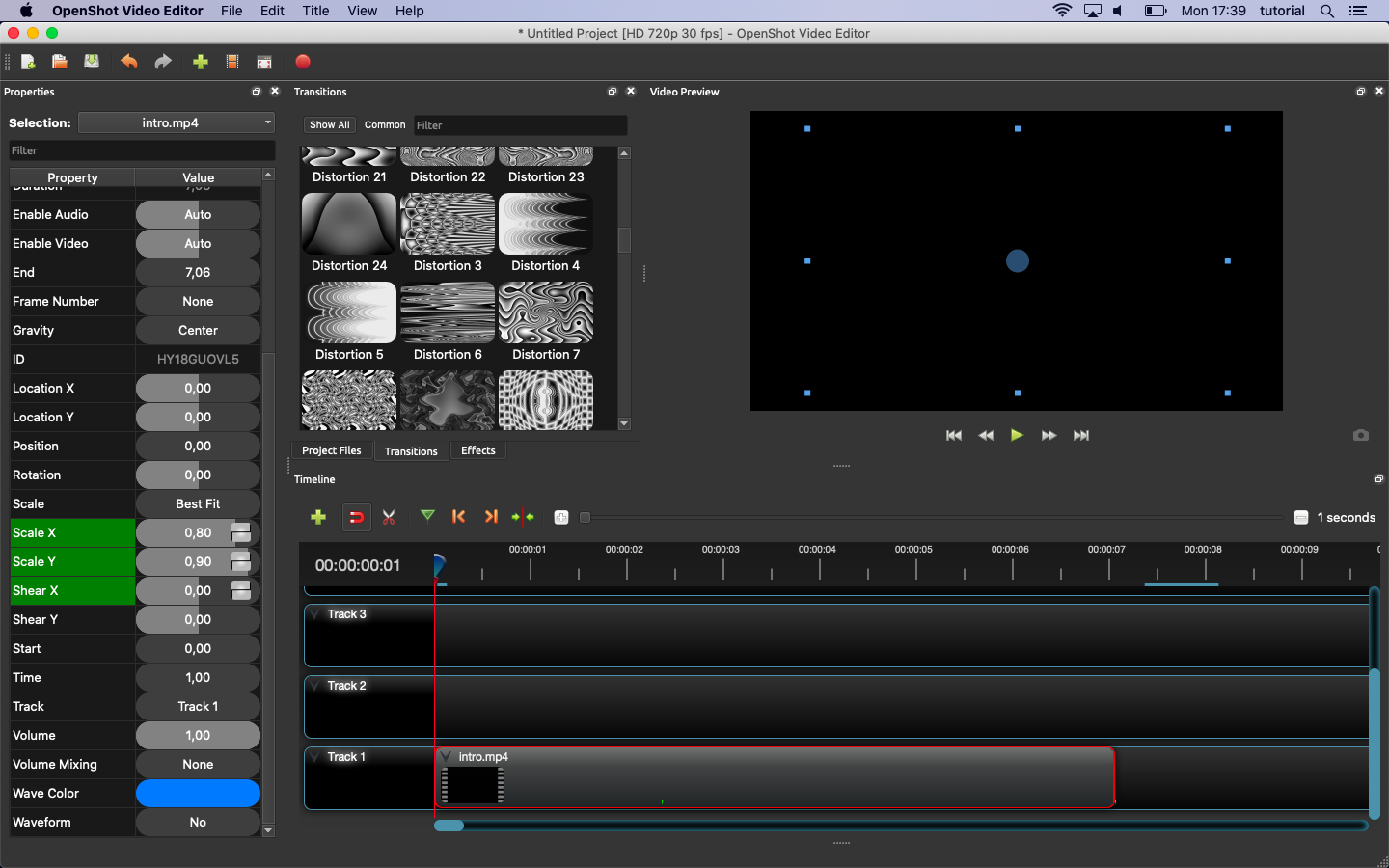Image resolution: width=1389 pixels, height=868 pixels.
Task: Toggle the Shear X keyframe indicator
Action: click(x=241, y=591)
